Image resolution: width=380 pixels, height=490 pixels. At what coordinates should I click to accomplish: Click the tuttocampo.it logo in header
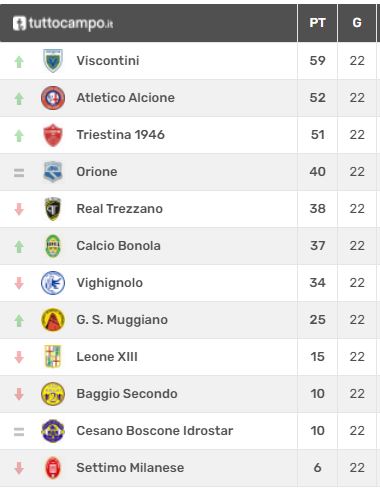(x=63, y=23)
